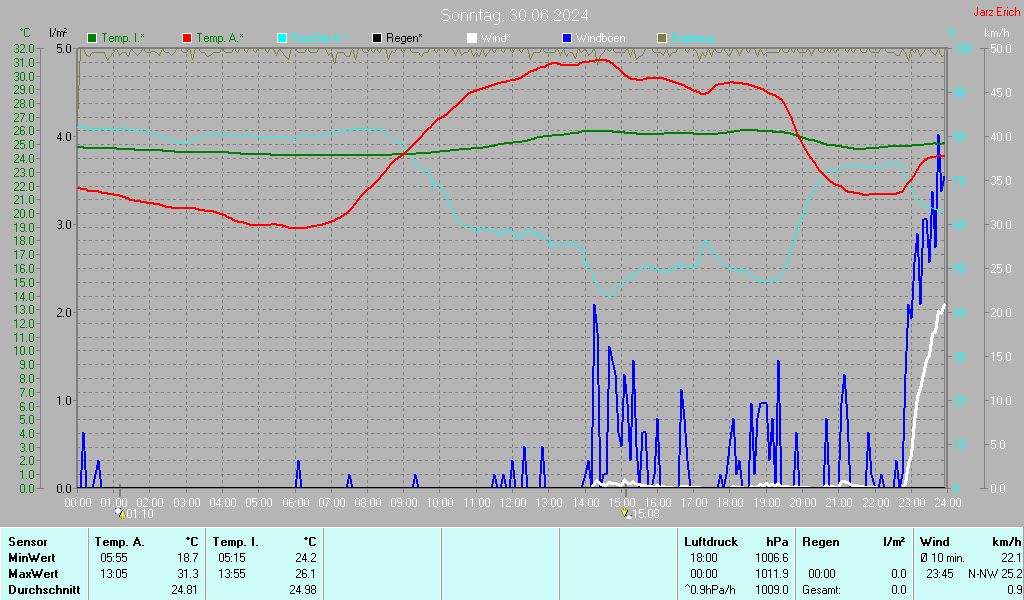Viewport: 1024px width, 600px height.
Task: Click the 'km/h' axis unit above chart
Action: point(997,33)
